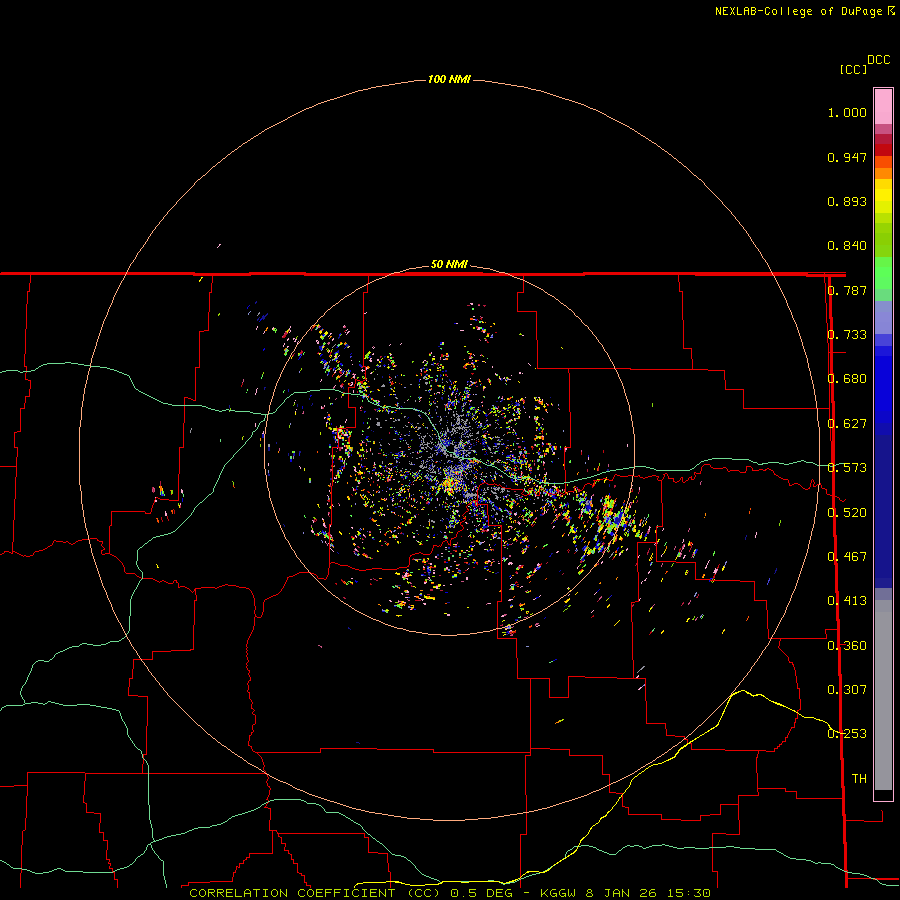Click the 0.307 scale value
900x900 pixels.
pos(847,690)
